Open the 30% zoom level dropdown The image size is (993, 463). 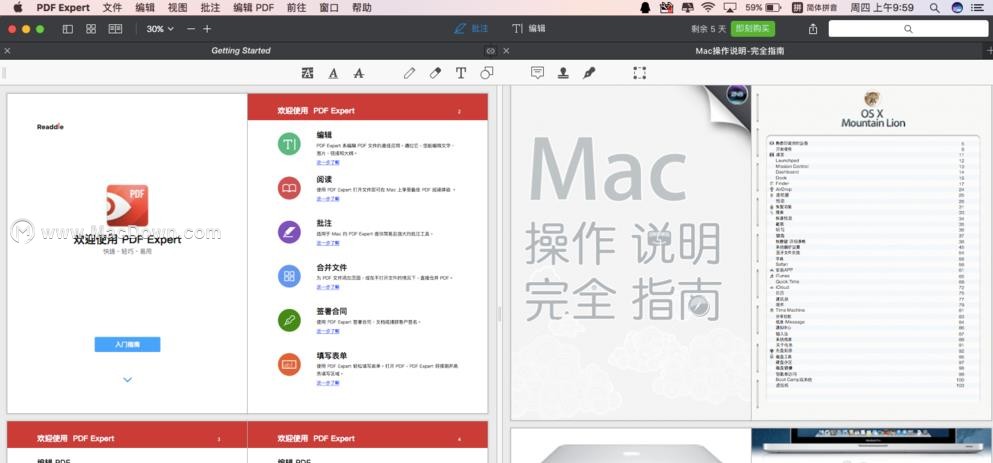(x=160, y=29)
